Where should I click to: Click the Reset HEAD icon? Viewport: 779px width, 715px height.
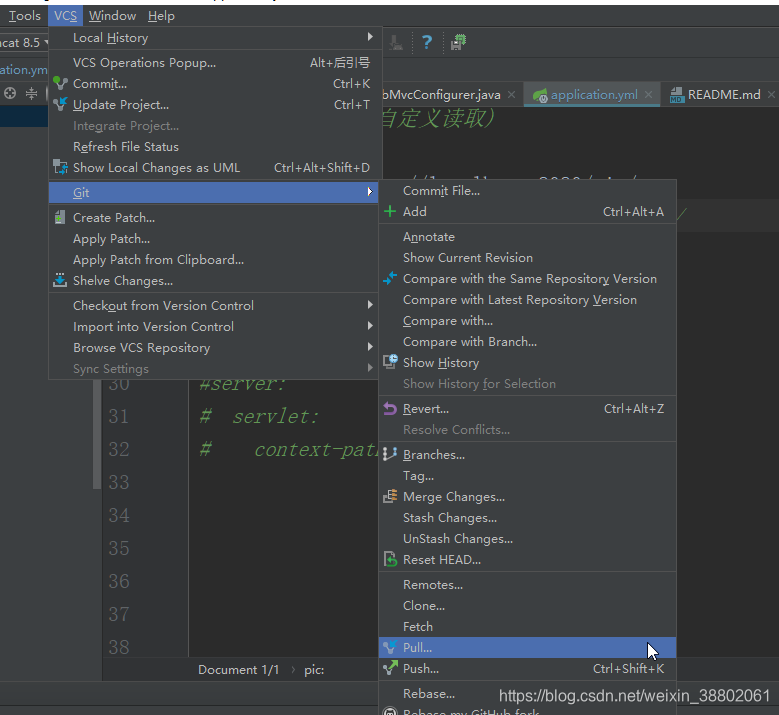[390, 559]
